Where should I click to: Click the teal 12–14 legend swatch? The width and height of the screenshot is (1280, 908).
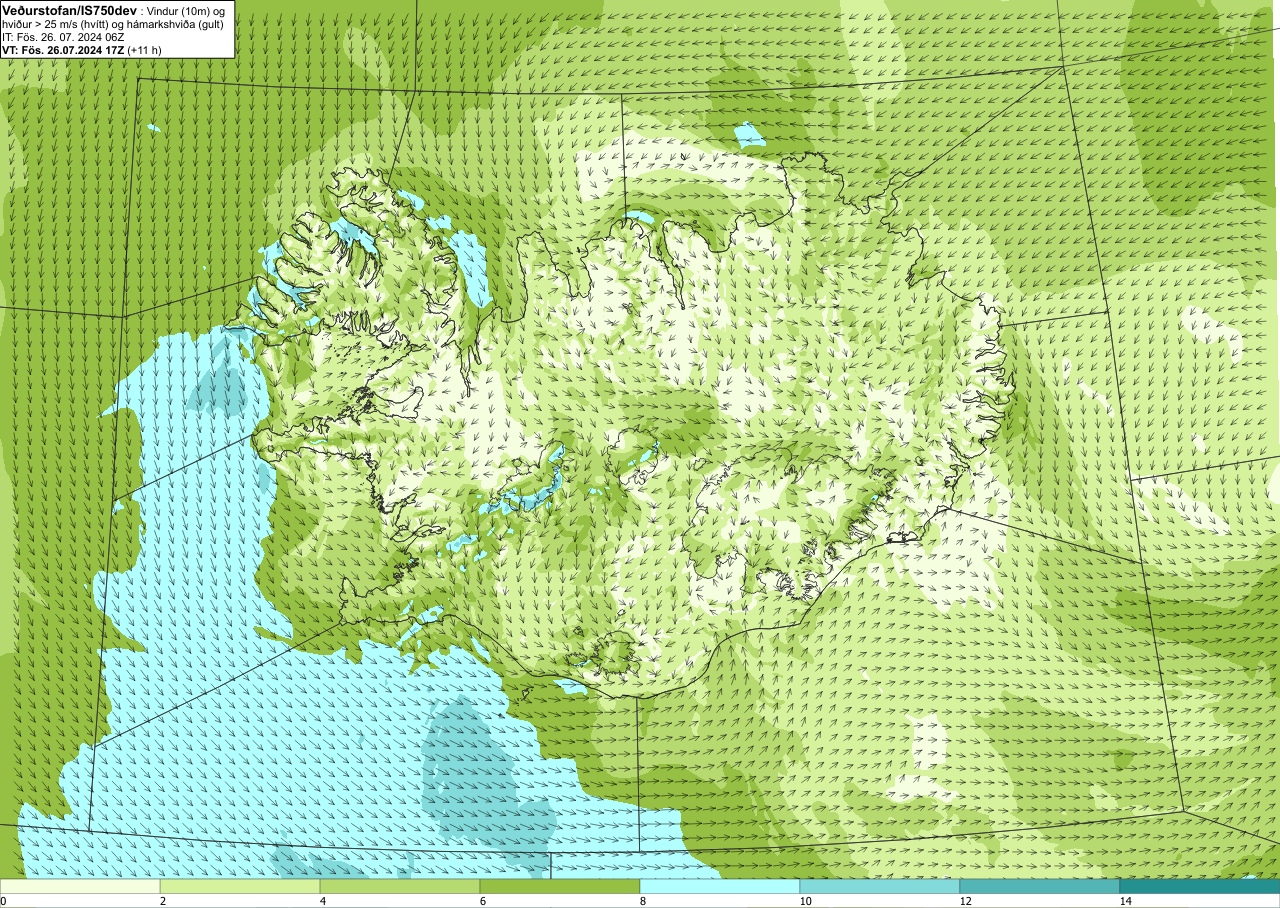tap(1040, 886)
